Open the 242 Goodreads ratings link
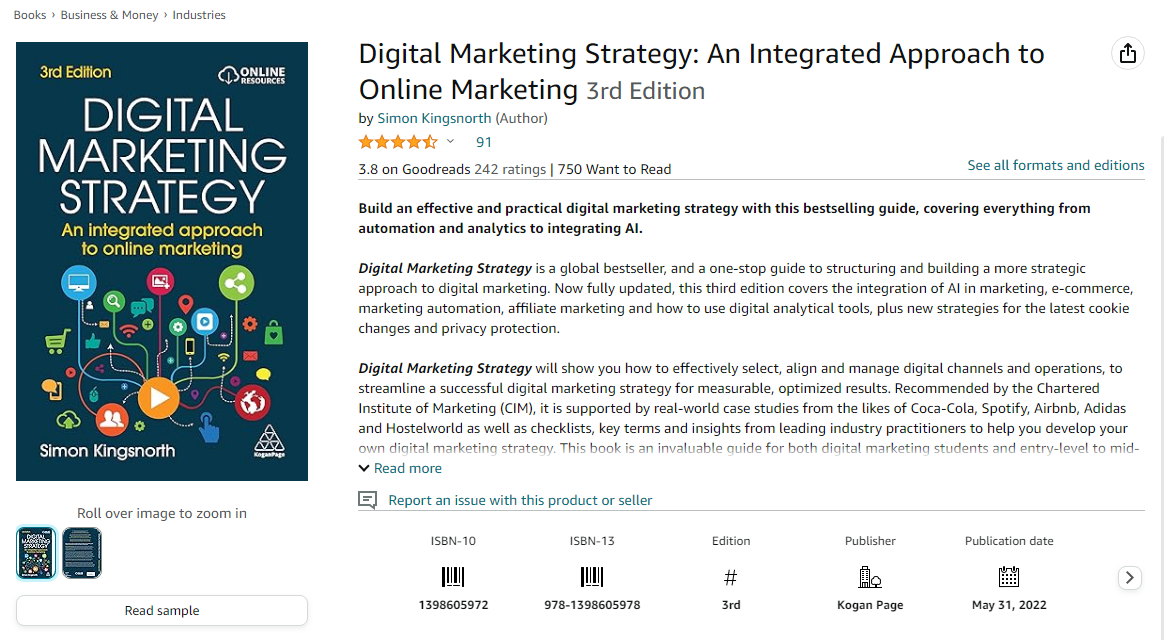The height and width of the screenshot is (640, 1164). point(509,169)
